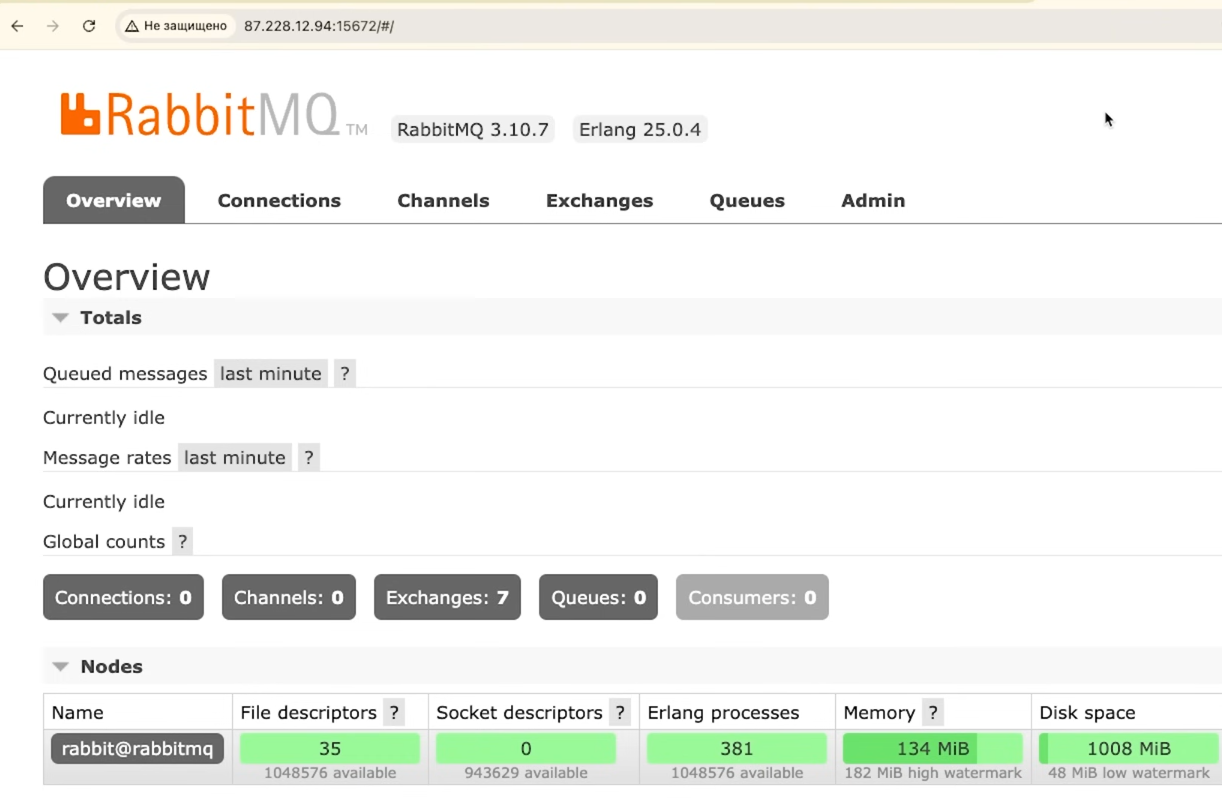Reload the page with refresh icon
Image resolution: width=1222 pixels, height=802 pixels.
[x=89, y=26]
